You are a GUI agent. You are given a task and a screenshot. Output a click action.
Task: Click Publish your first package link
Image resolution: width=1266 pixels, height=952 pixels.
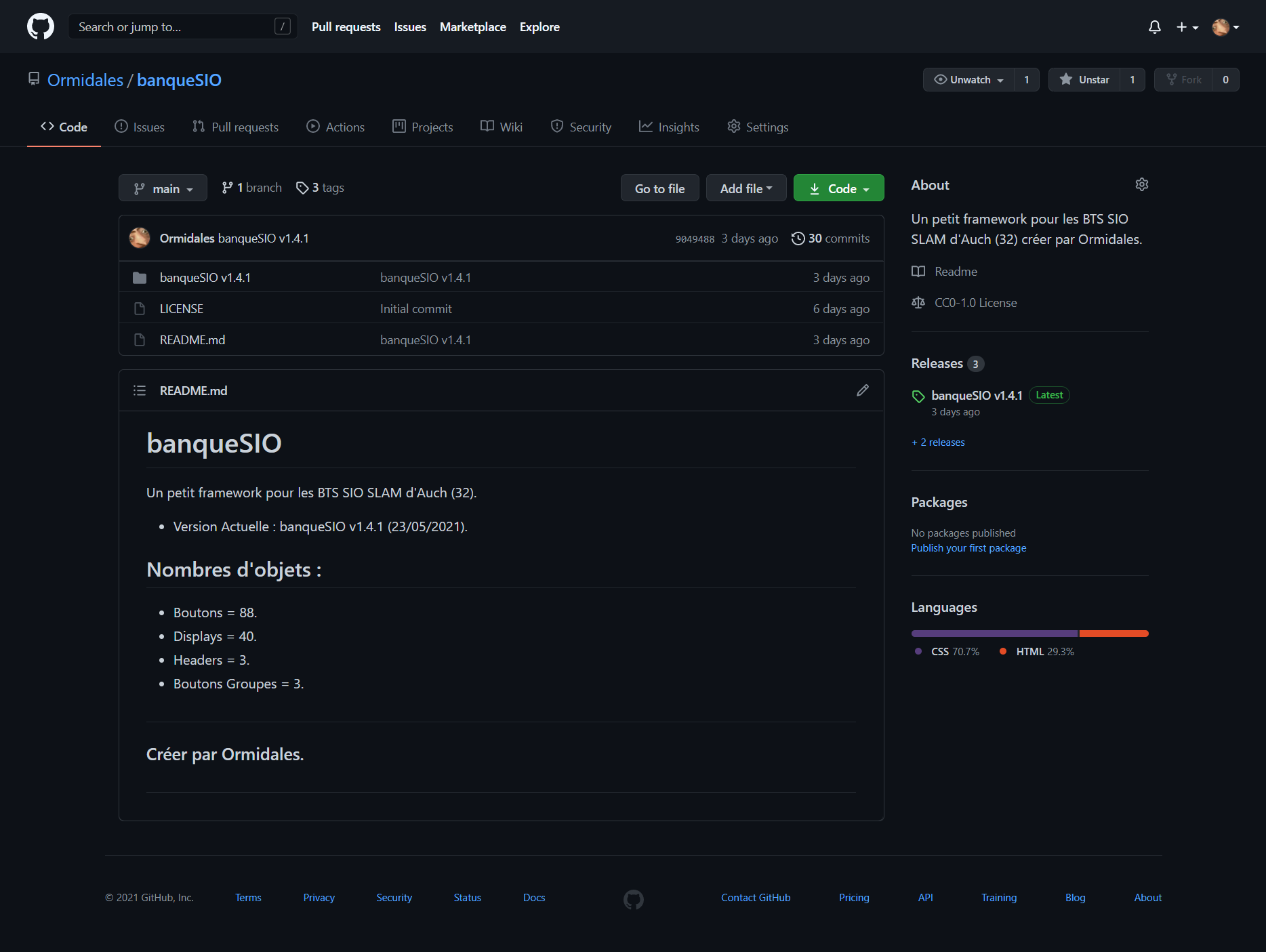point(968,548)
